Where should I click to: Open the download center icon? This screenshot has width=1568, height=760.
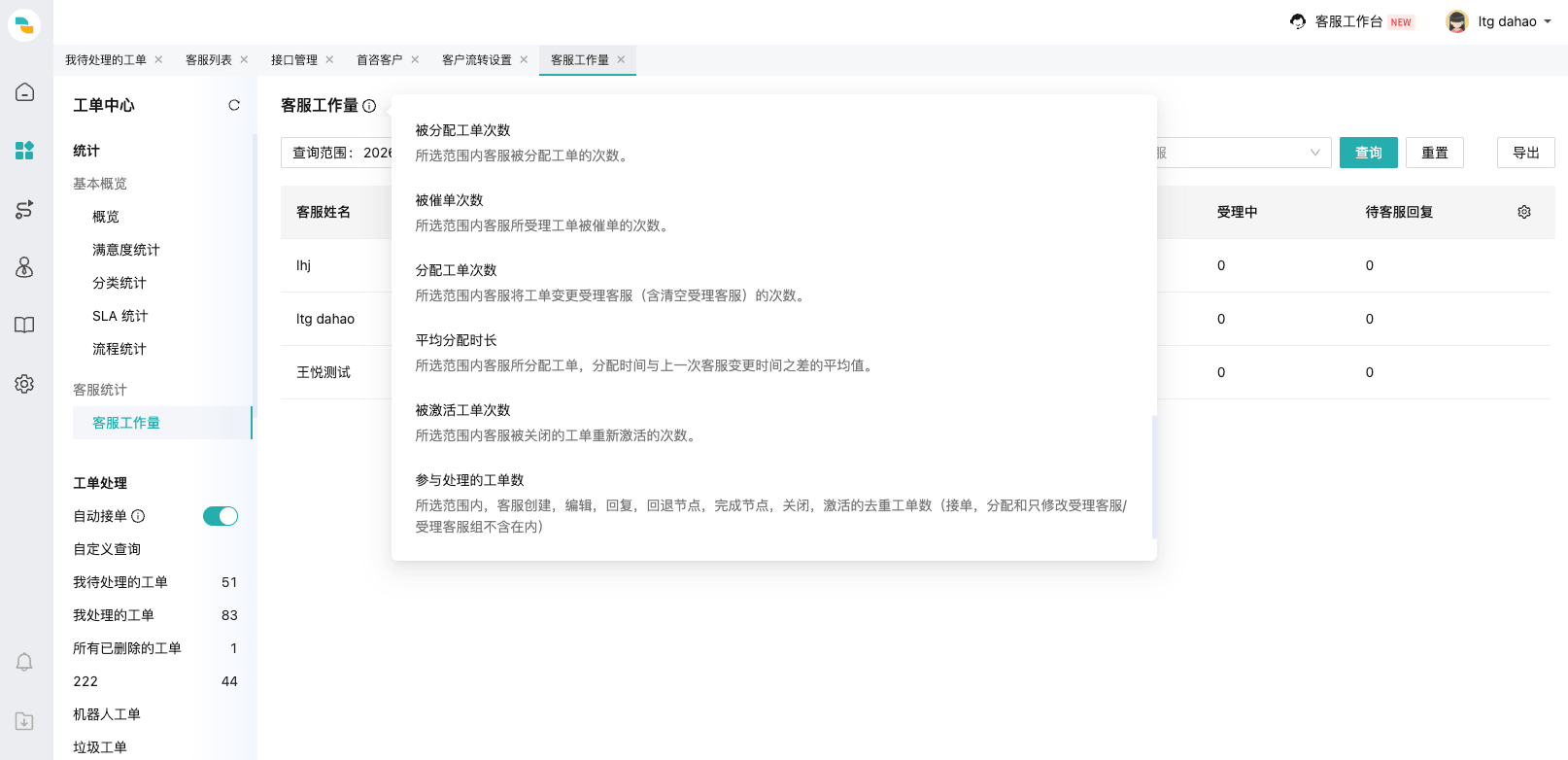pyautogui.click(x=24, y=721)
